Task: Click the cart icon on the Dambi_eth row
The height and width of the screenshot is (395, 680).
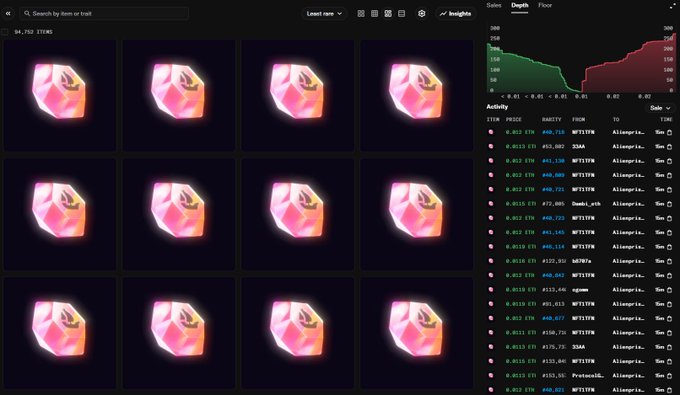Action: click(669, 204)
